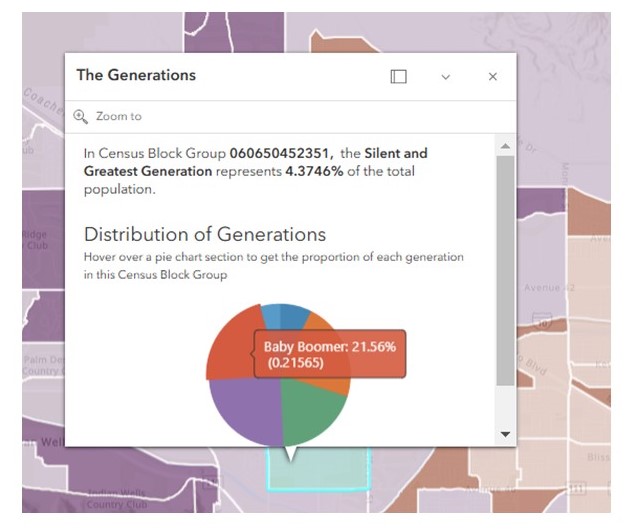Click the popup scrollbar down arrow
The height and width of the screenshot is (531, 638).
click(504, 434)
